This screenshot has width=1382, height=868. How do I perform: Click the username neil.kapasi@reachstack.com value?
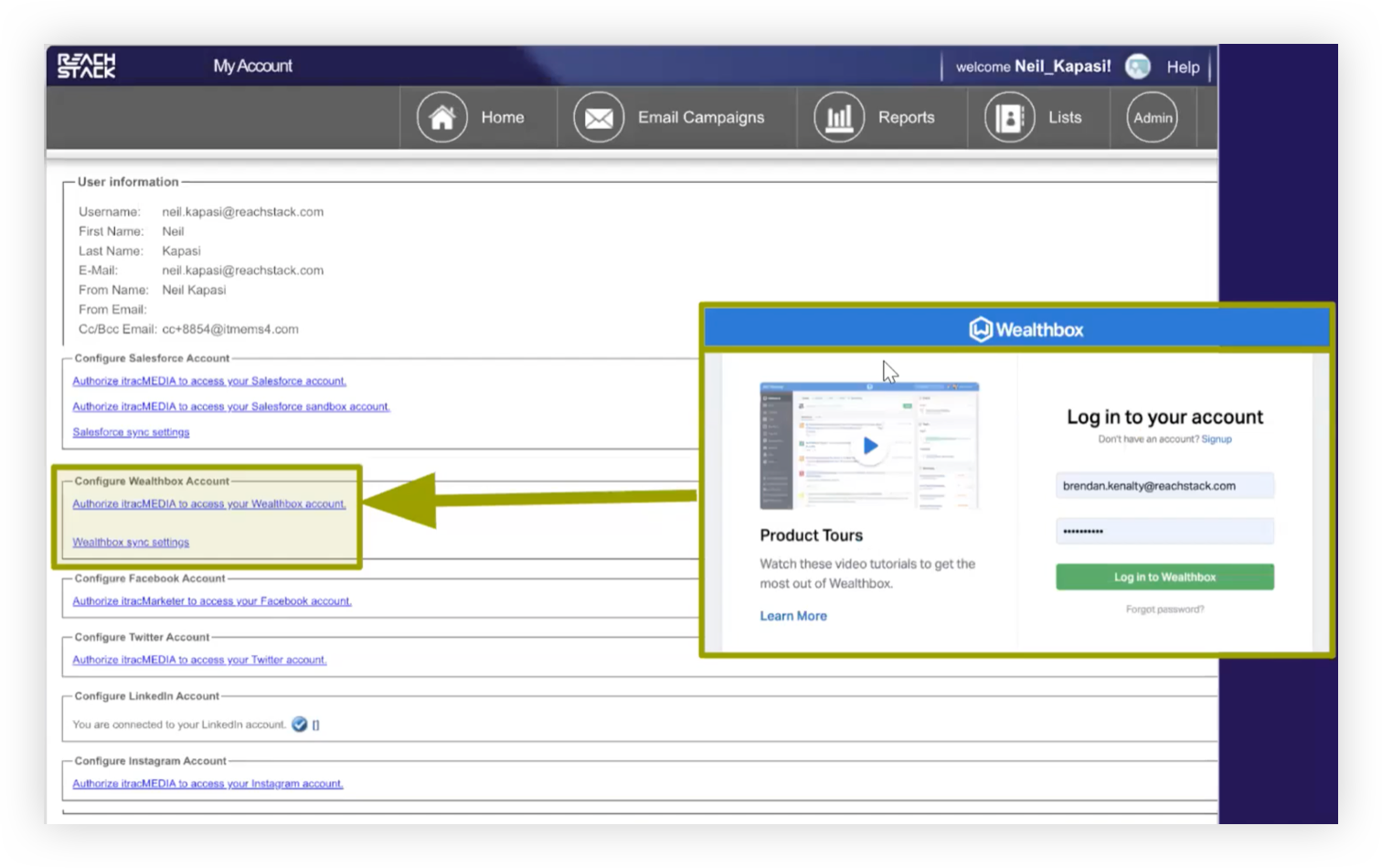pos(243,212)
